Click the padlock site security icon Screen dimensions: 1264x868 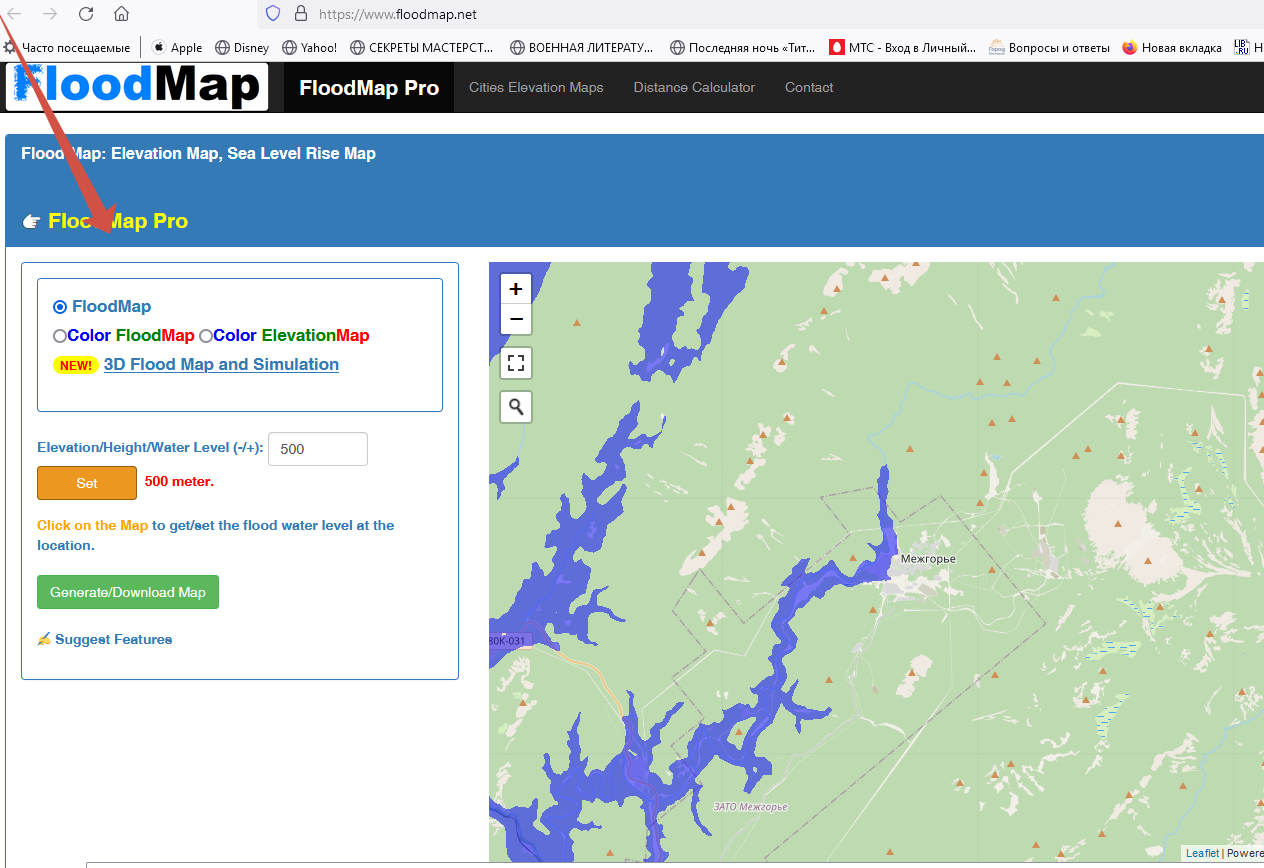[x=300, y=14]
